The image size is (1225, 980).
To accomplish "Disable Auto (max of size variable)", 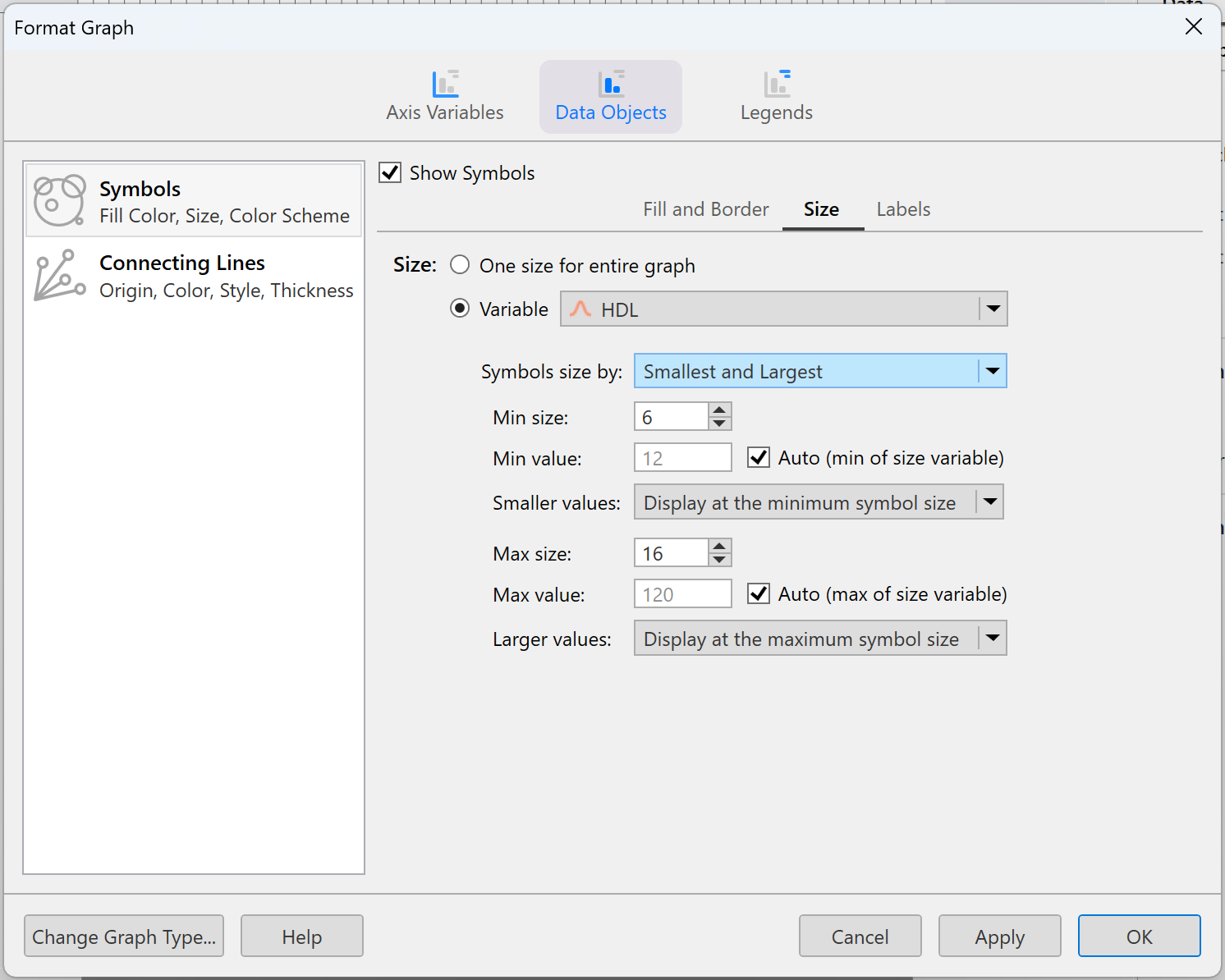I will 759,594.
